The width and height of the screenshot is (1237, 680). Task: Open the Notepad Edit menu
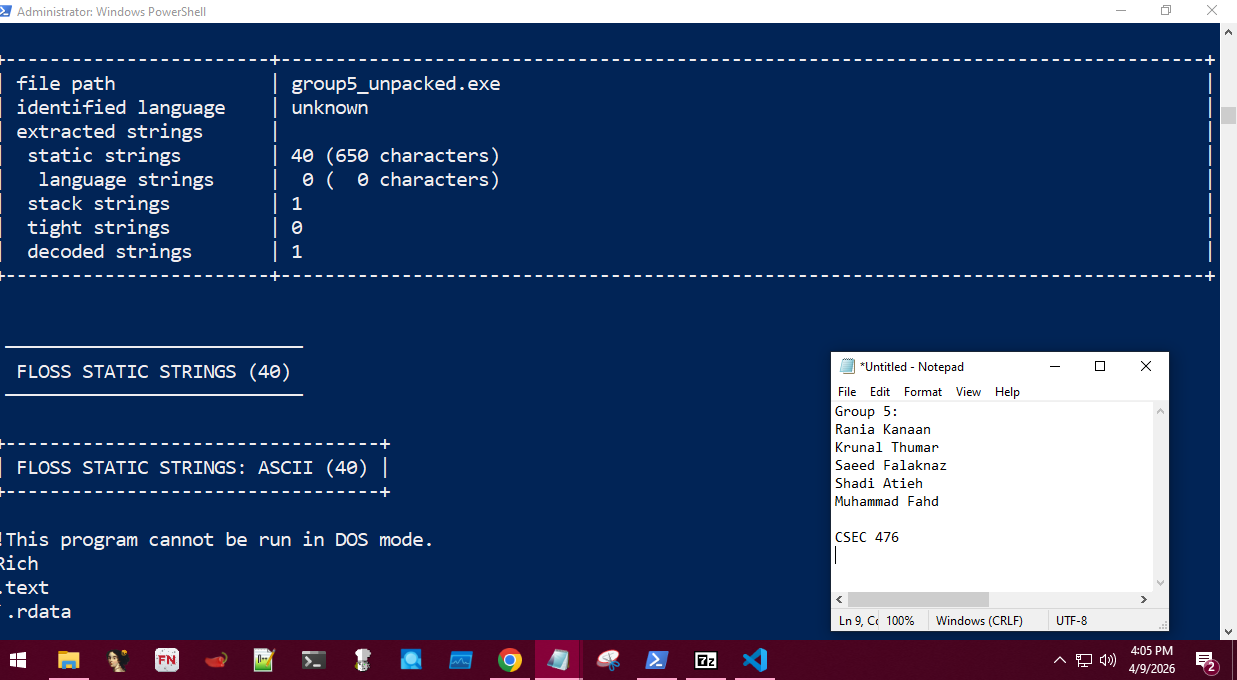pos(879,392)
